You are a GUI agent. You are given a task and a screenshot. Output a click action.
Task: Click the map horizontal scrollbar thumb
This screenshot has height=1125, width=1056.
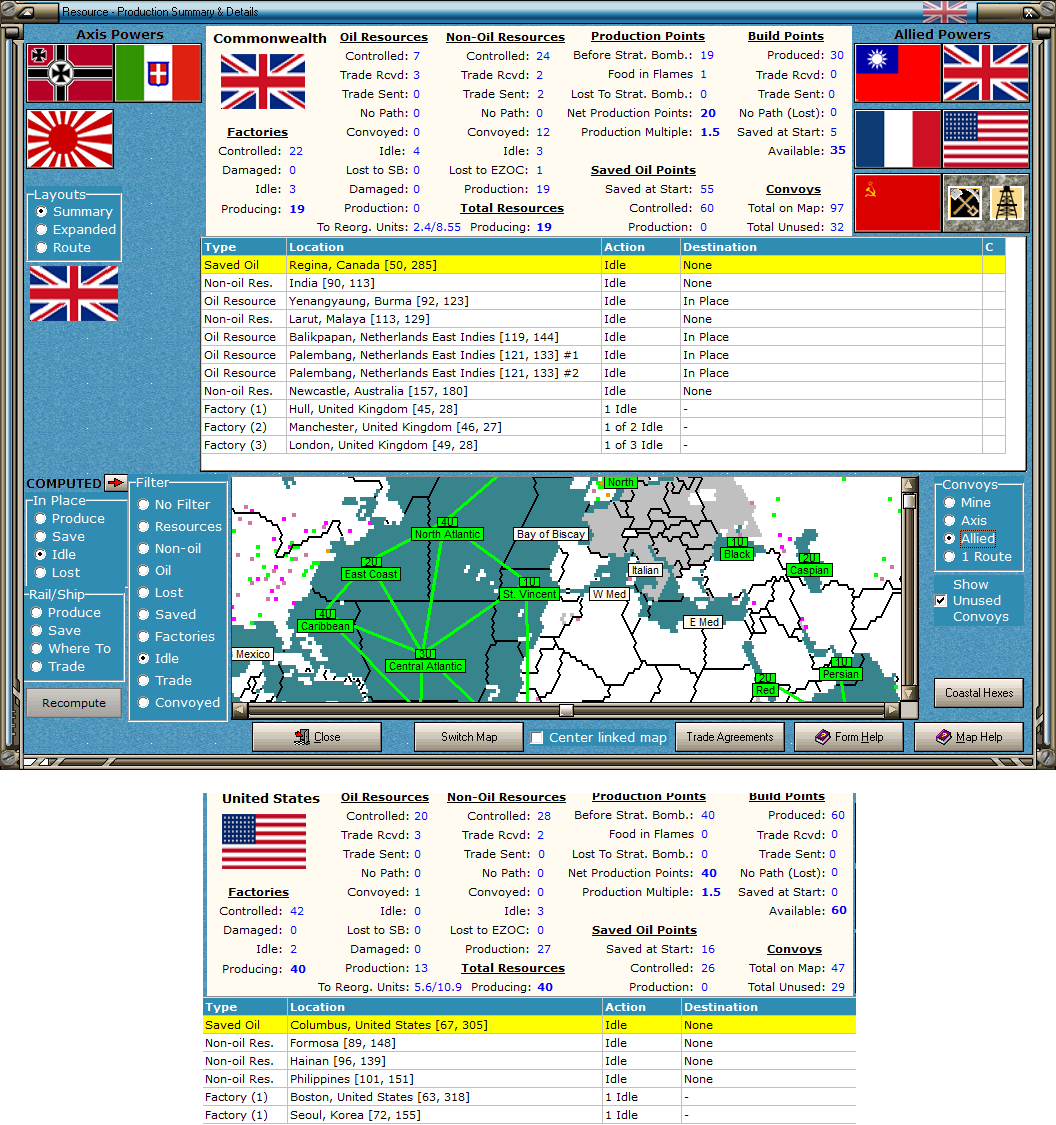pos(566,710)
